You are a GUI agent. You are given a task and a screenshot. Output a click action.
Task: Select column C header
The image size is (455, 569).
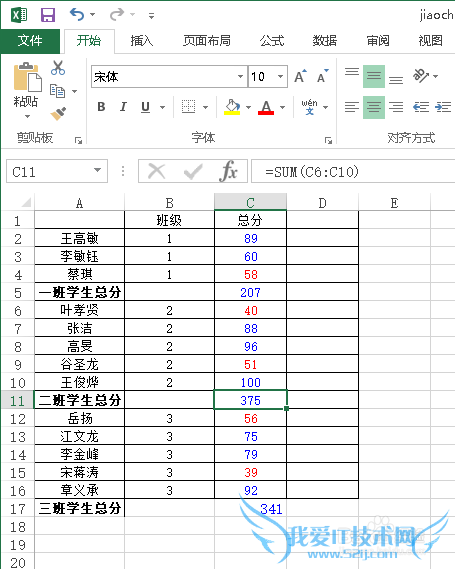[250, 202]
